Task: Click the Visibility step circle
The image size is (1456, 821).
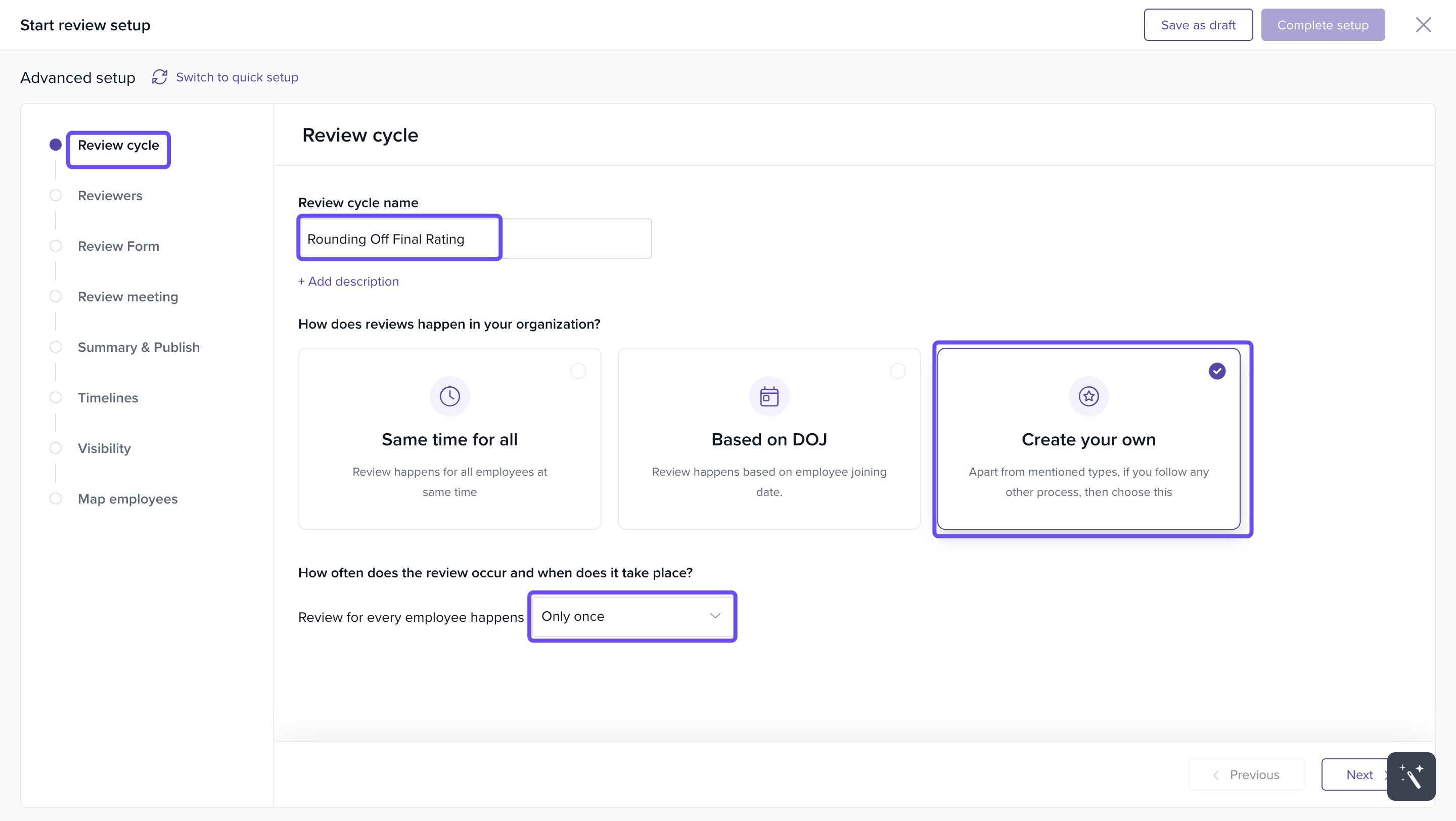Action: [x=56, y=448]
